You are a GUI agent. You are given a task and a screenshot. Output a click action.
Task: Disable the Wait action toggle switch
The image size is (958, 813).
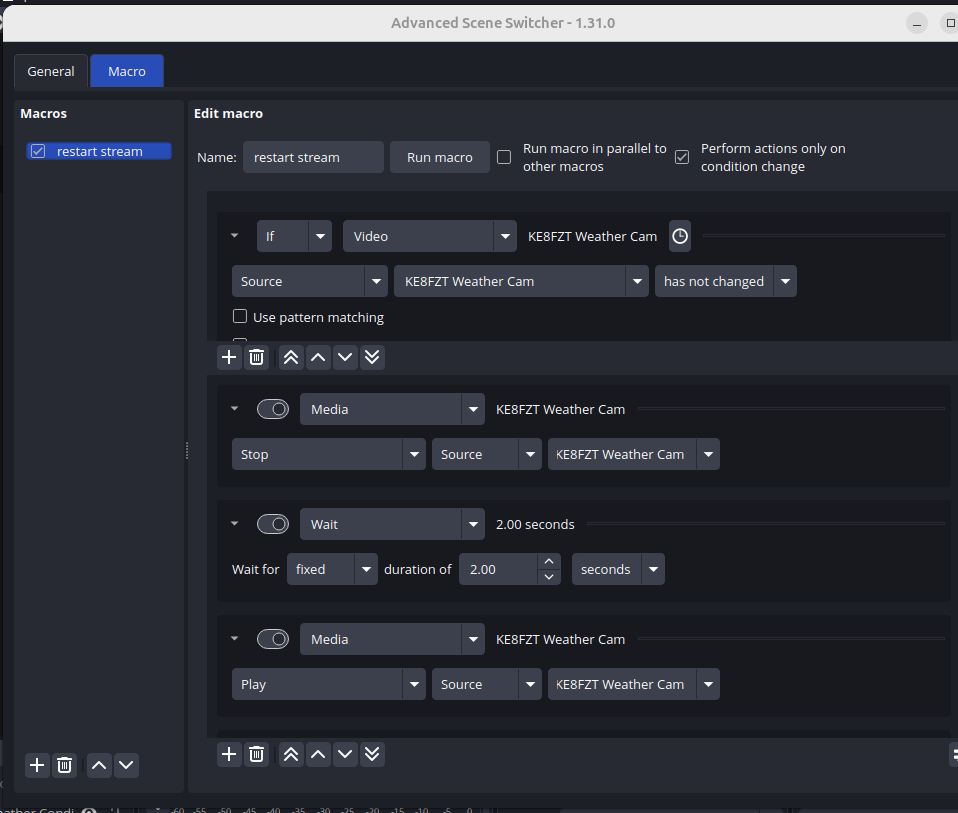[x=273, y=524]
